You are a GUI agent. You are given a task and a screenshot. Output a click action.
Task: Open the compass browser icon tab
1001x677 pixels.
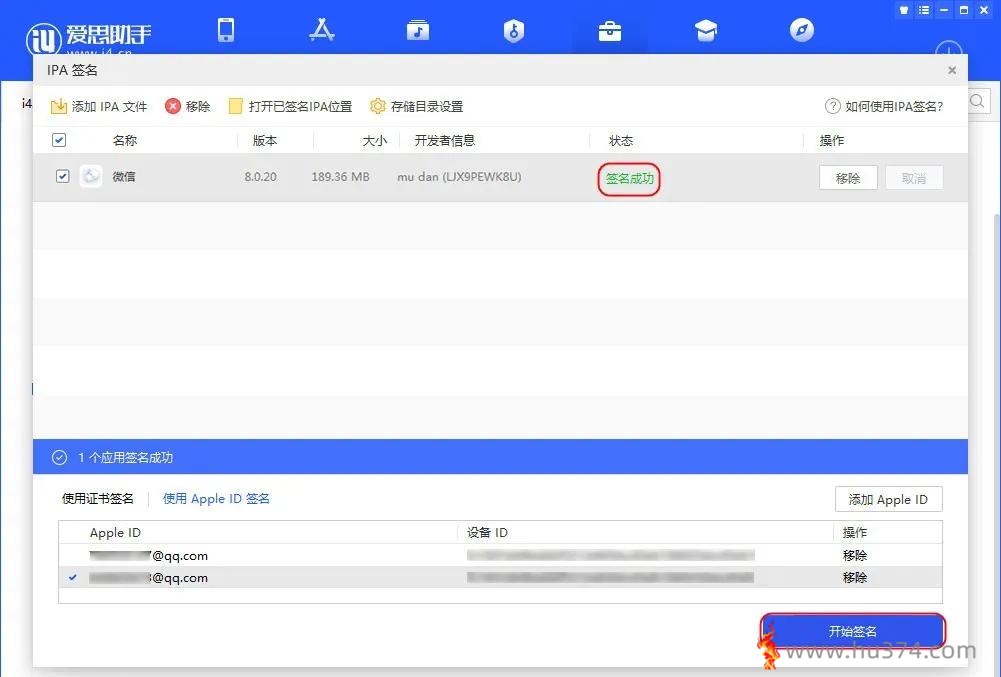pyautogui.click(x=802, y=30)
